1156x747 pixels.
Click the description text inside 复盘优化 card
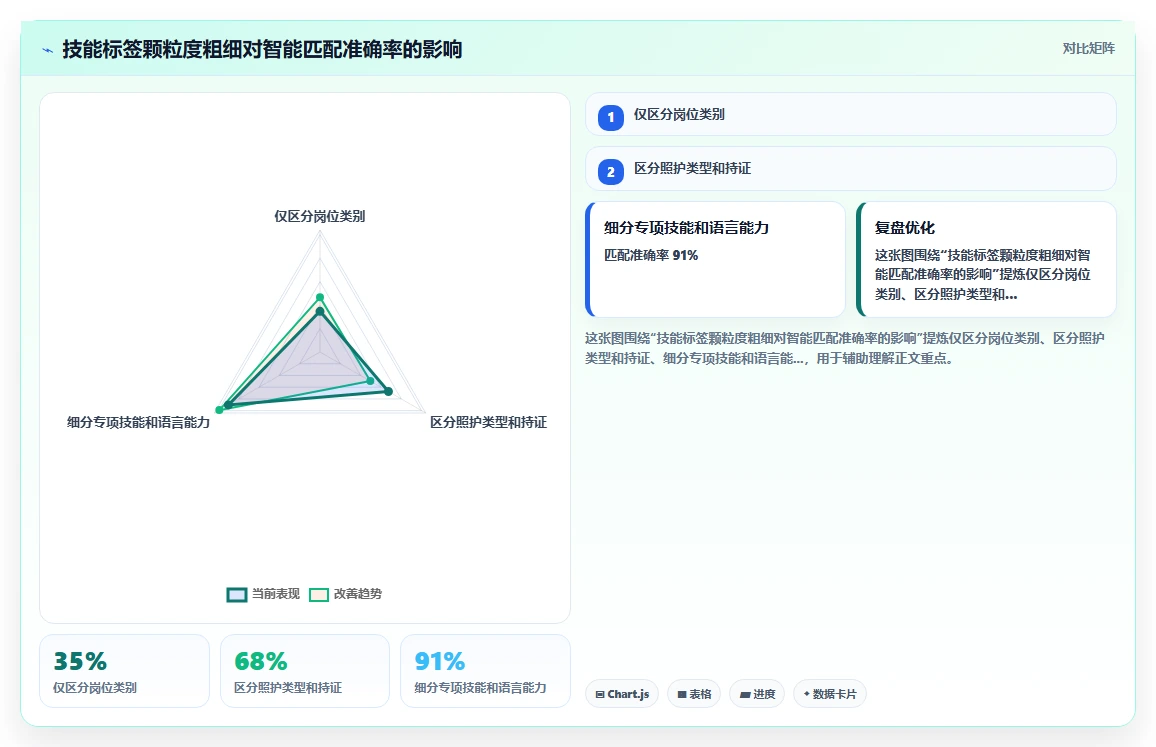point(983,274)
